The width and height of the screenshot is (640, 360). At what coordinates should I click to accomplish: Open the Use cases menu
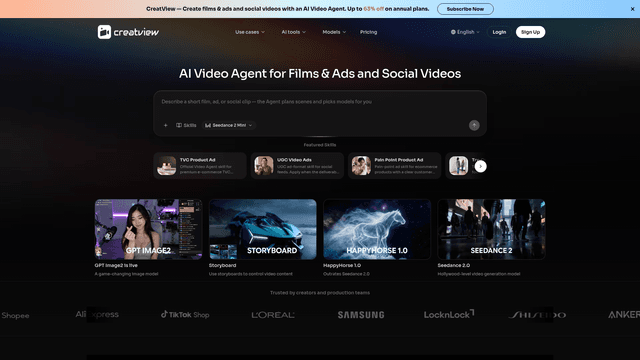(x=250, y=32)
